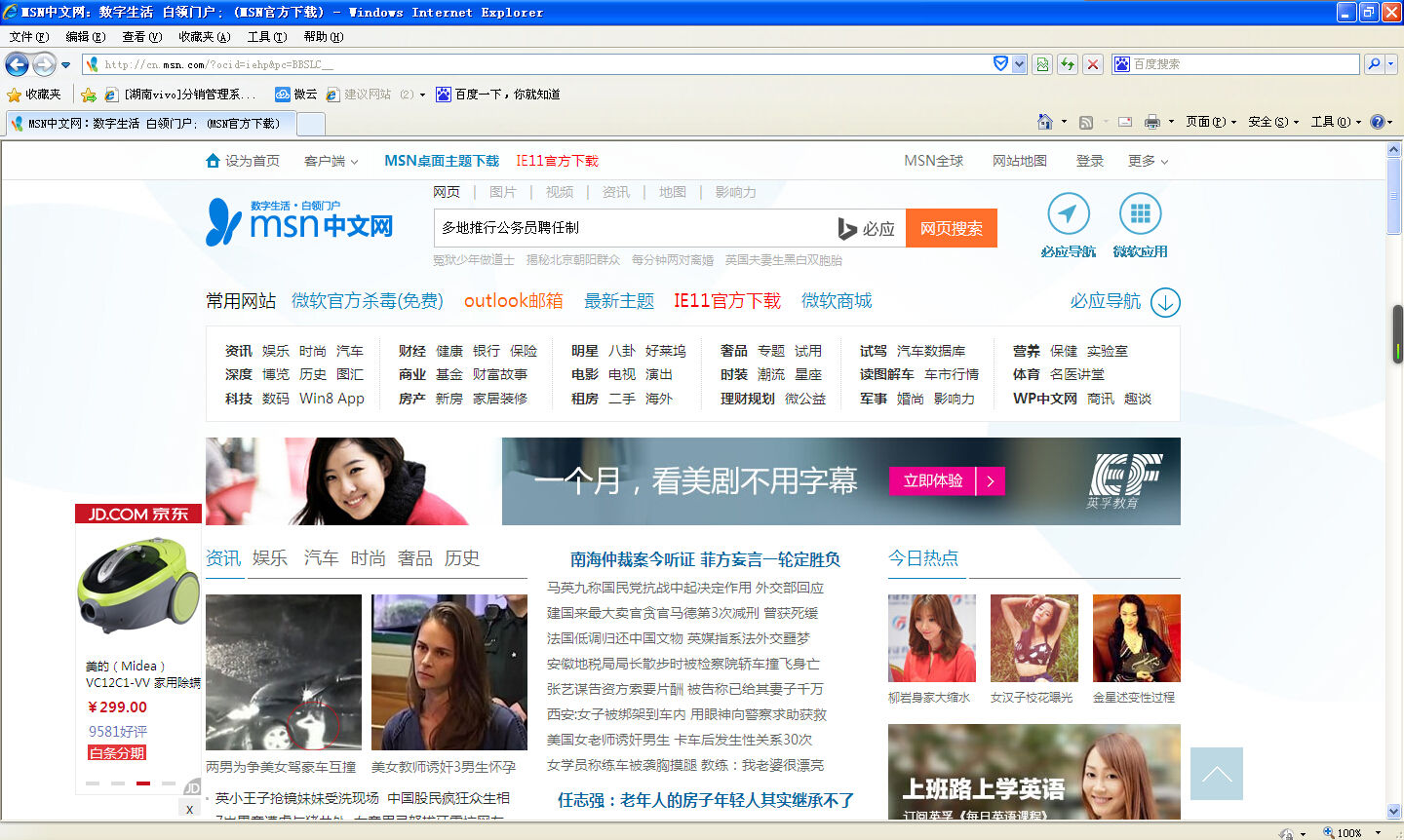
Task: Click the Help question mark icon
Action: pos(1377,122)
